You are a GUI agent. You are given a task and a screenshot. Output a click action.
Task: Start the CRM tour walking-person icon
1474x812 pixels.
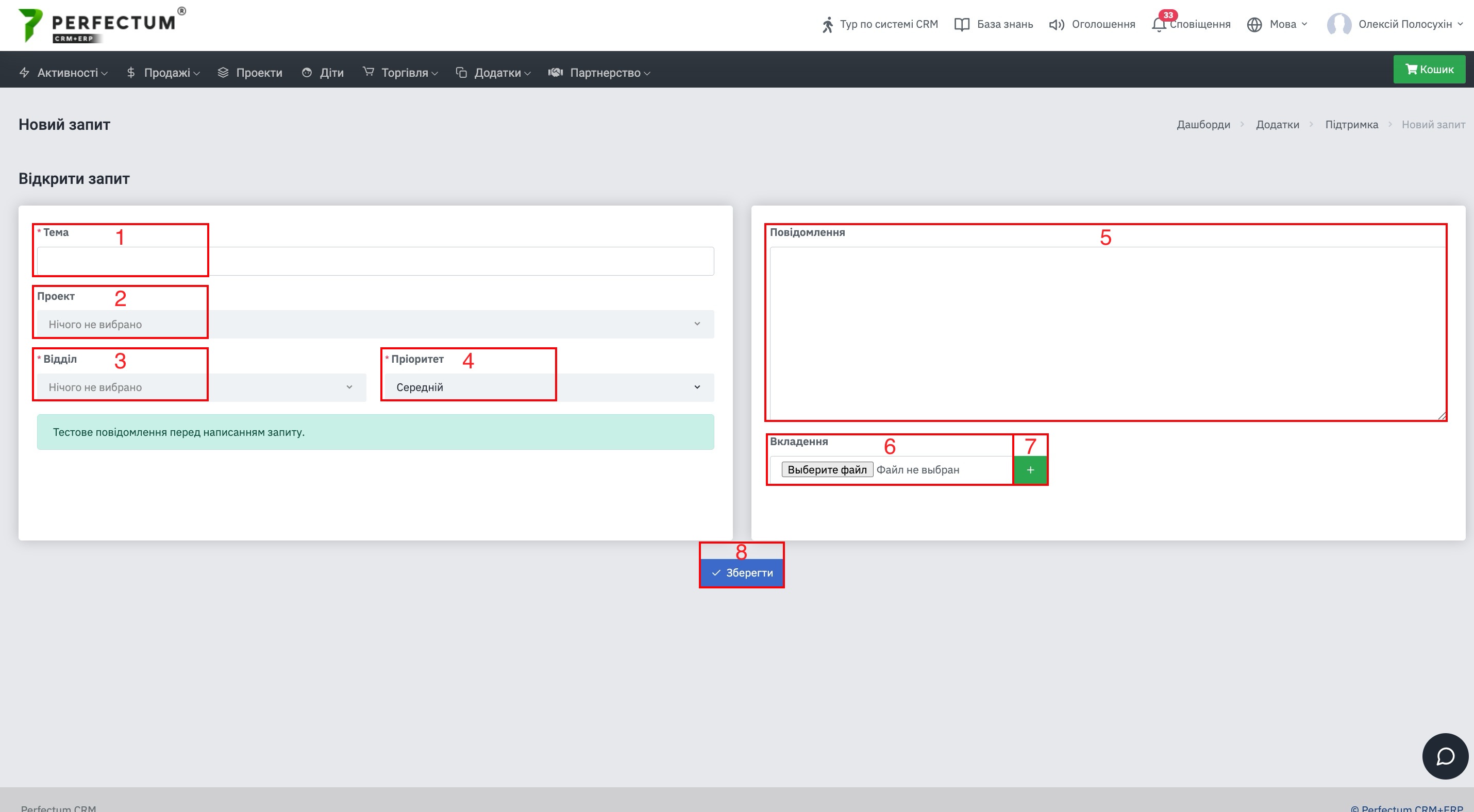[827, 25]
